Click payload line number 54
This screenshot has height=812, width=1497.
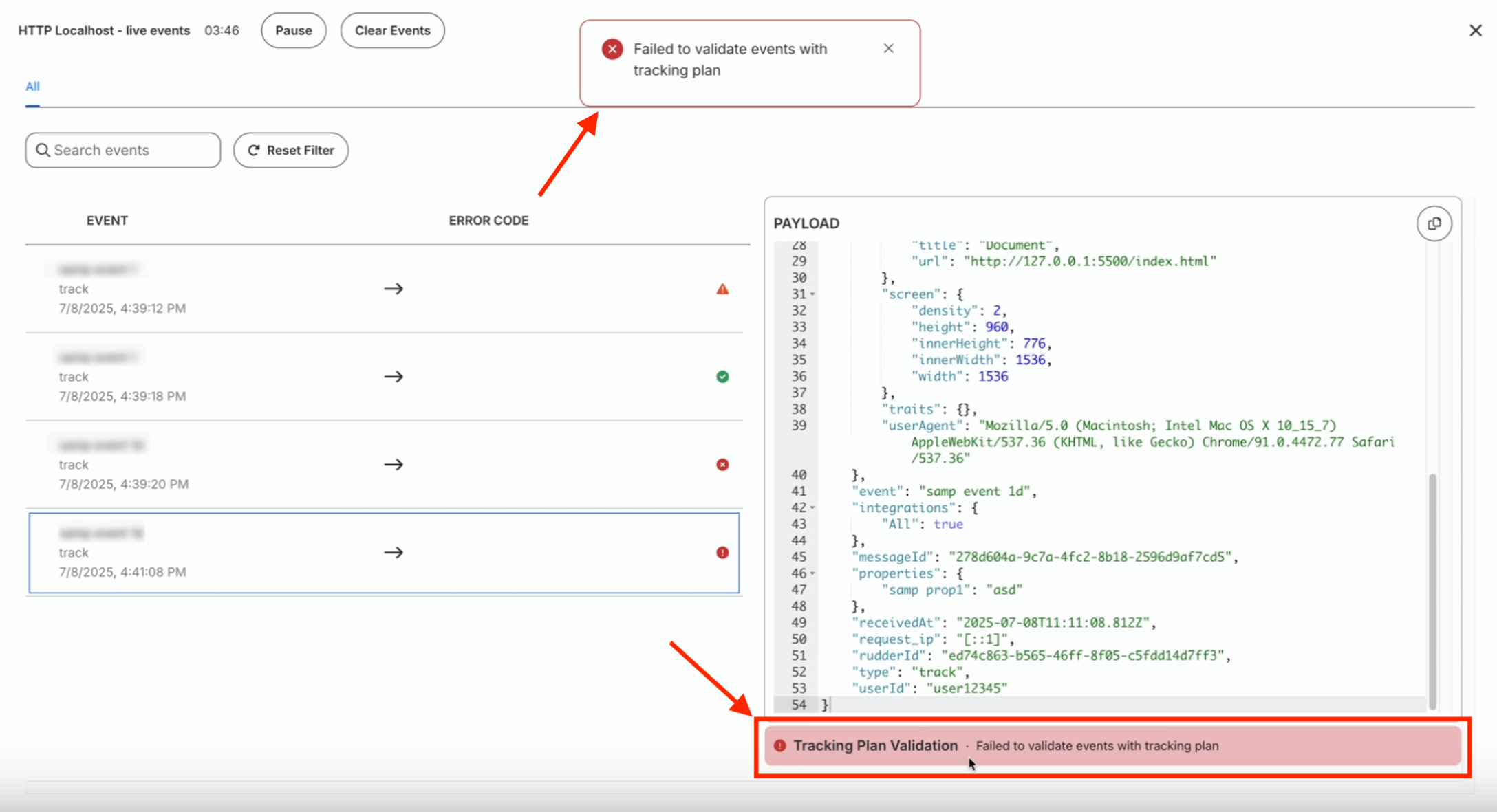pyautogui.click(x=798, y=705)
